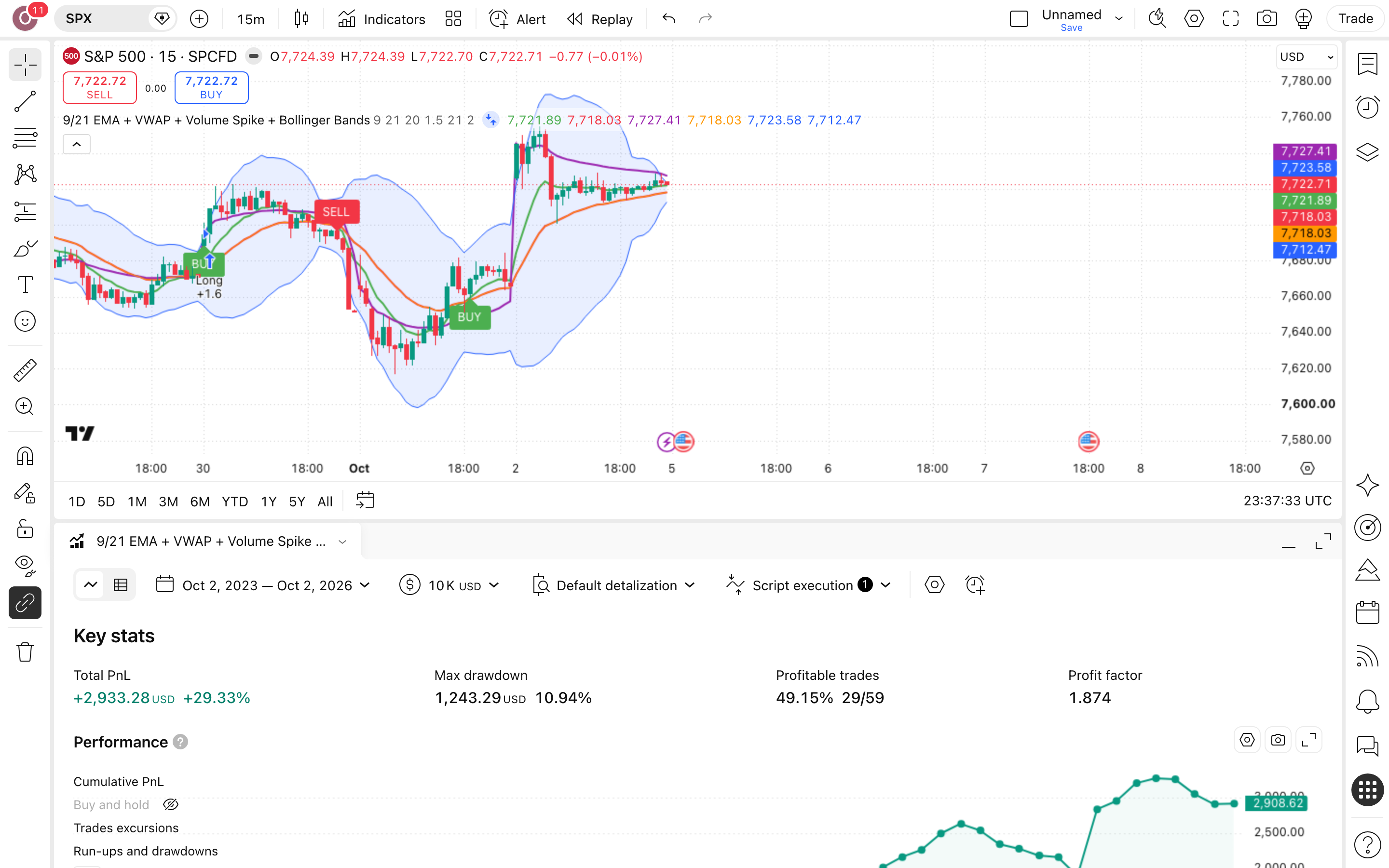Open the forecasting and measurement tools
The width and height of the screenshot is (1389, 868).
(x=25, y=211)
